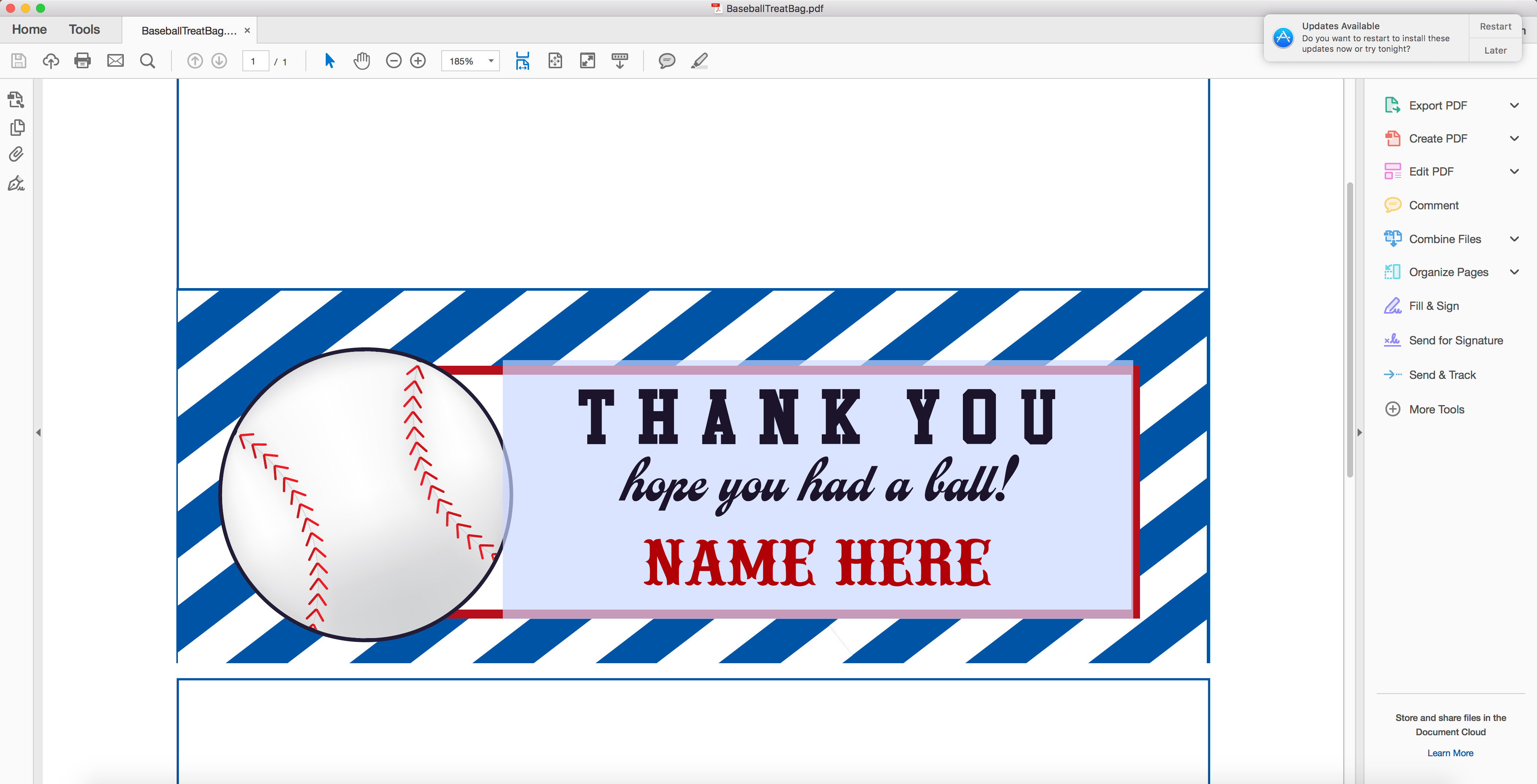Viewport: 1537px width, 784px height.
Task: Open the Print dialog icon
Action: 82,60
